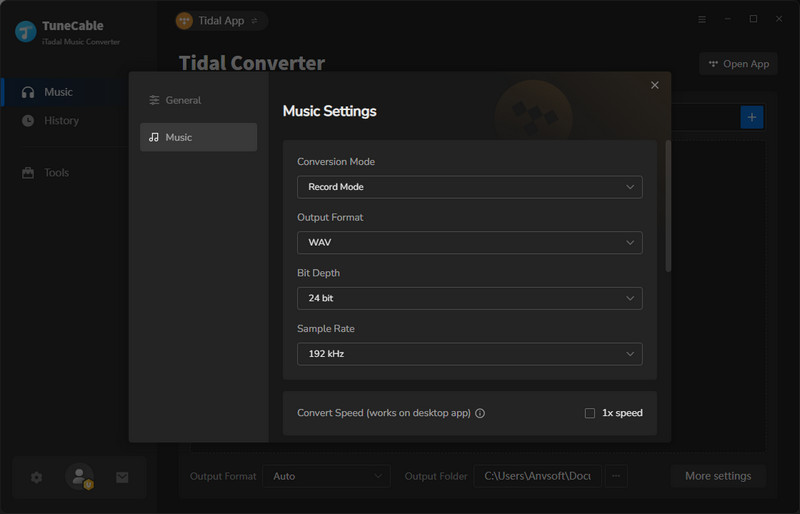
Task: Open the bottom Output Format Auto dropdown
Action: [x=327, y=476]
